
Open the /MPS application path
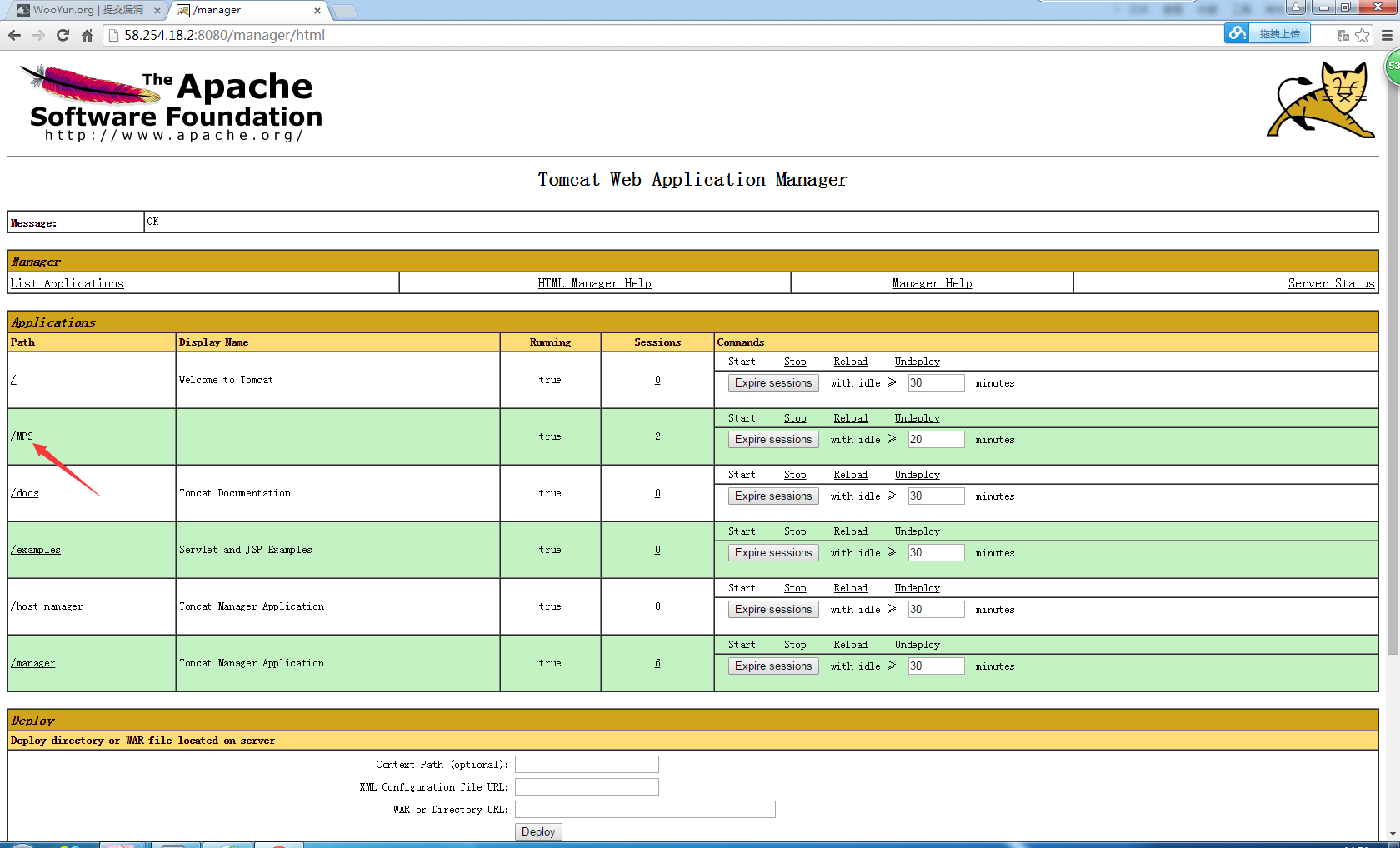tap(22, 436)
